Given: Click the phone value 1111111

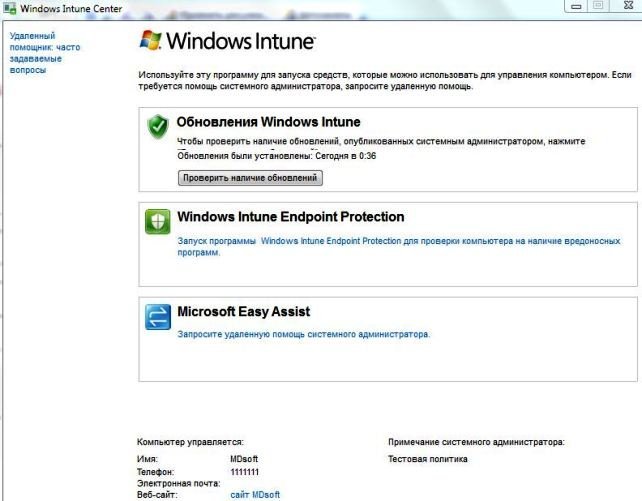Looking at the screenshot, I should click(x=244, y=472).
